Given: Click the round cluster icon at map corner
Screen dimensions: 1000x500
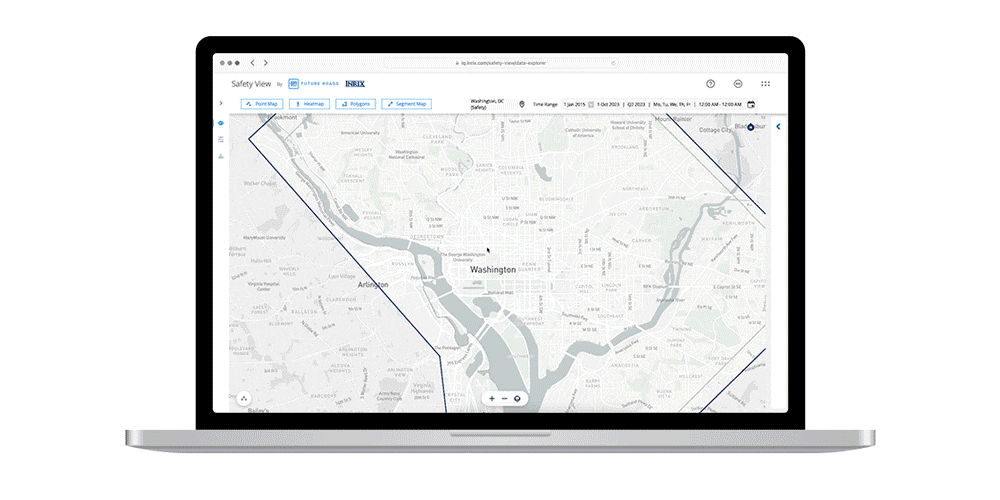Looking at the screenshot, I should pos(244,399).
